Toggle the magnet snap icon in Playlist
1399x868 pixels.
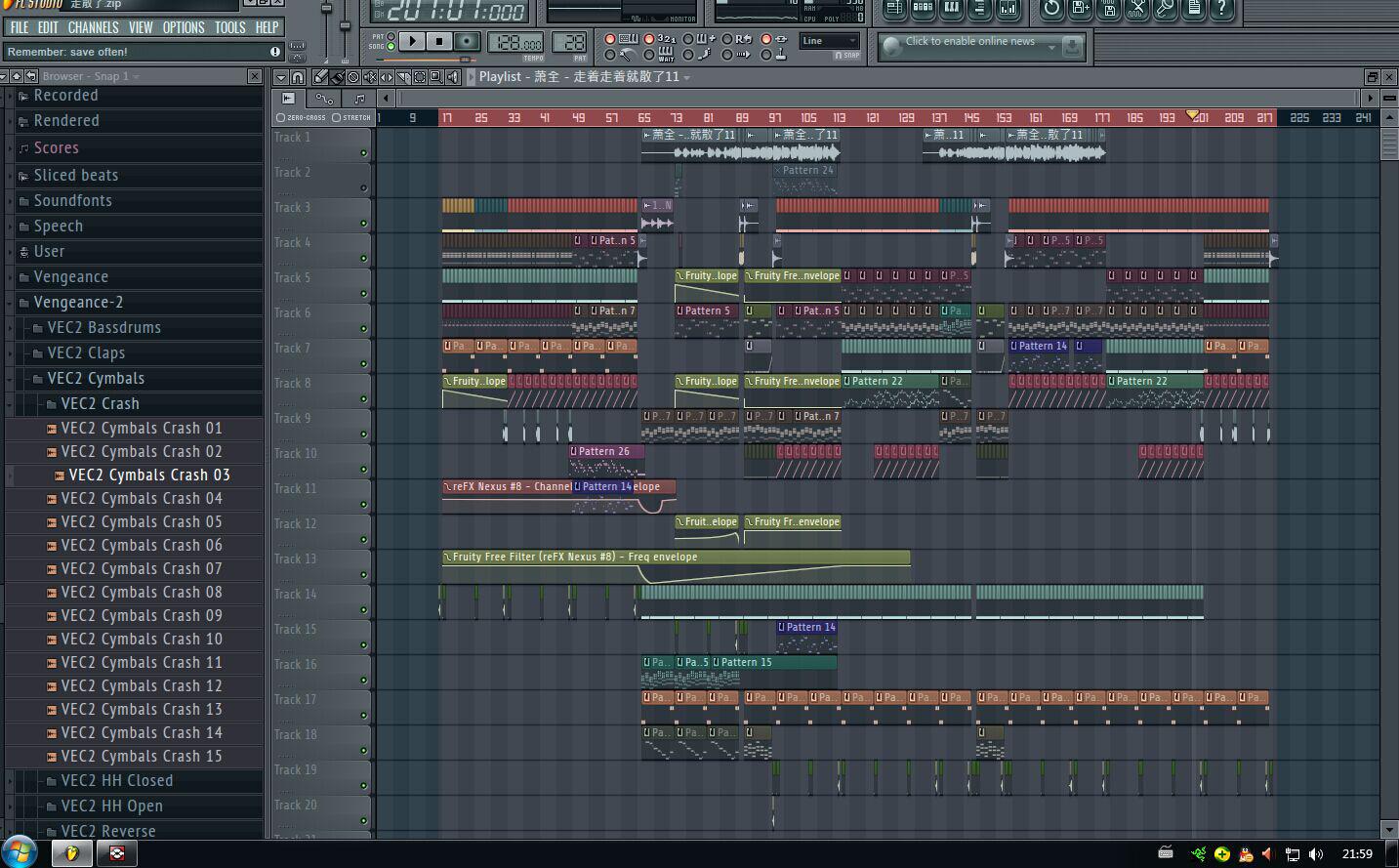pyautogui.click(x=298, y=77)
